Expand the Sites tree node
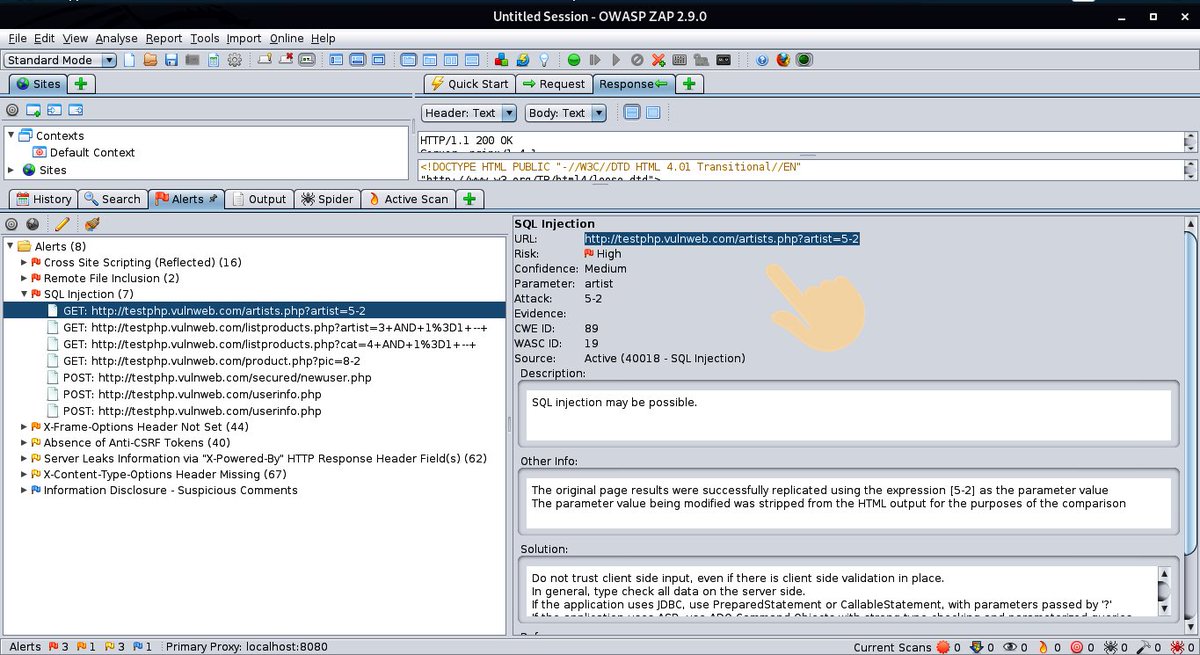The height and width of the screenshot is (655, 1200). click(x=11, y=170)
